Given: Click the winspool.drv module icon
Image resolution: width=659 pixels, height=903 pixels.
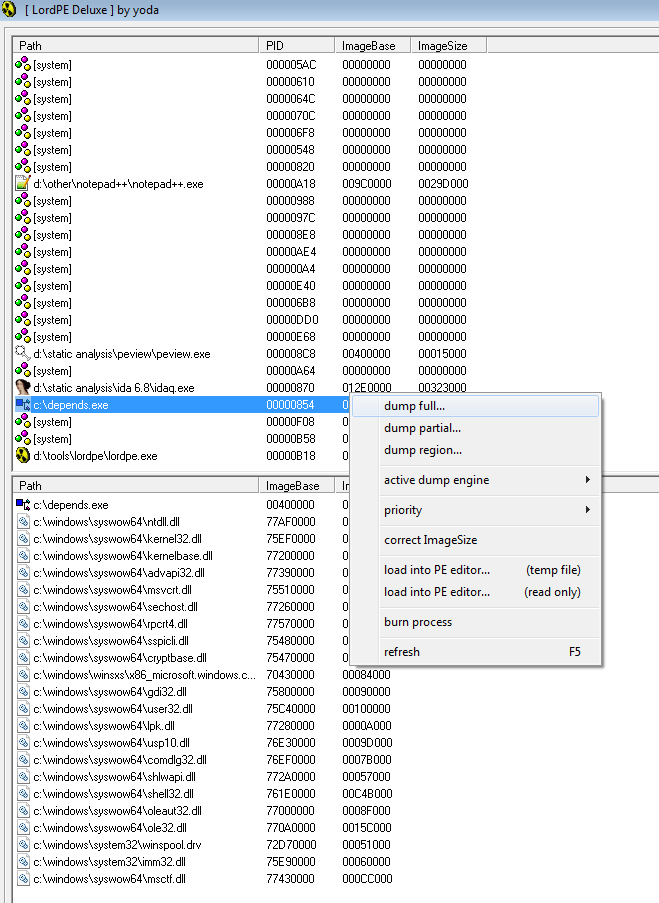Looking at the screenshot, I should pyautogui.click(x=23, y=845).
